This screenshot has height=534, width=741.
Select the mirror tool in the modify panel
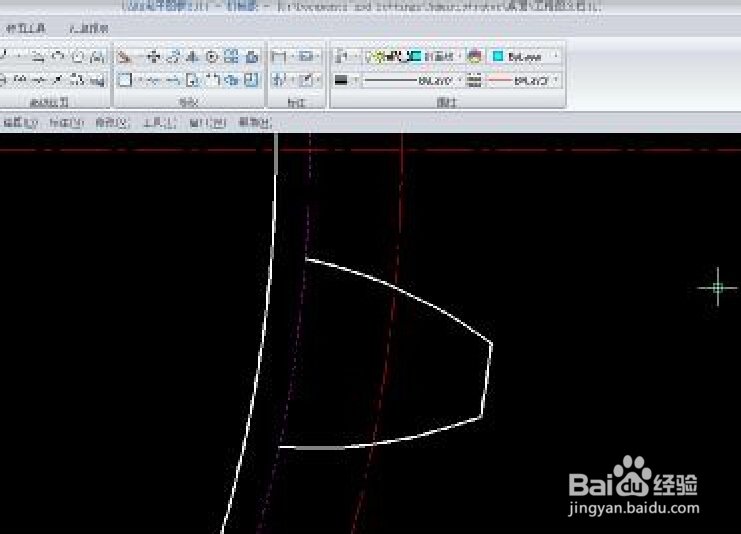click(x=192, y=57)
